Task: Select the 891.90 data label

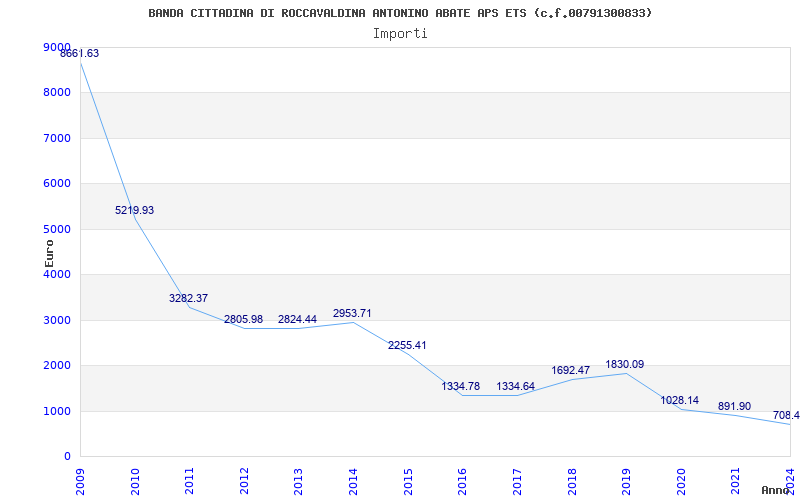Action: click(734, 407)
